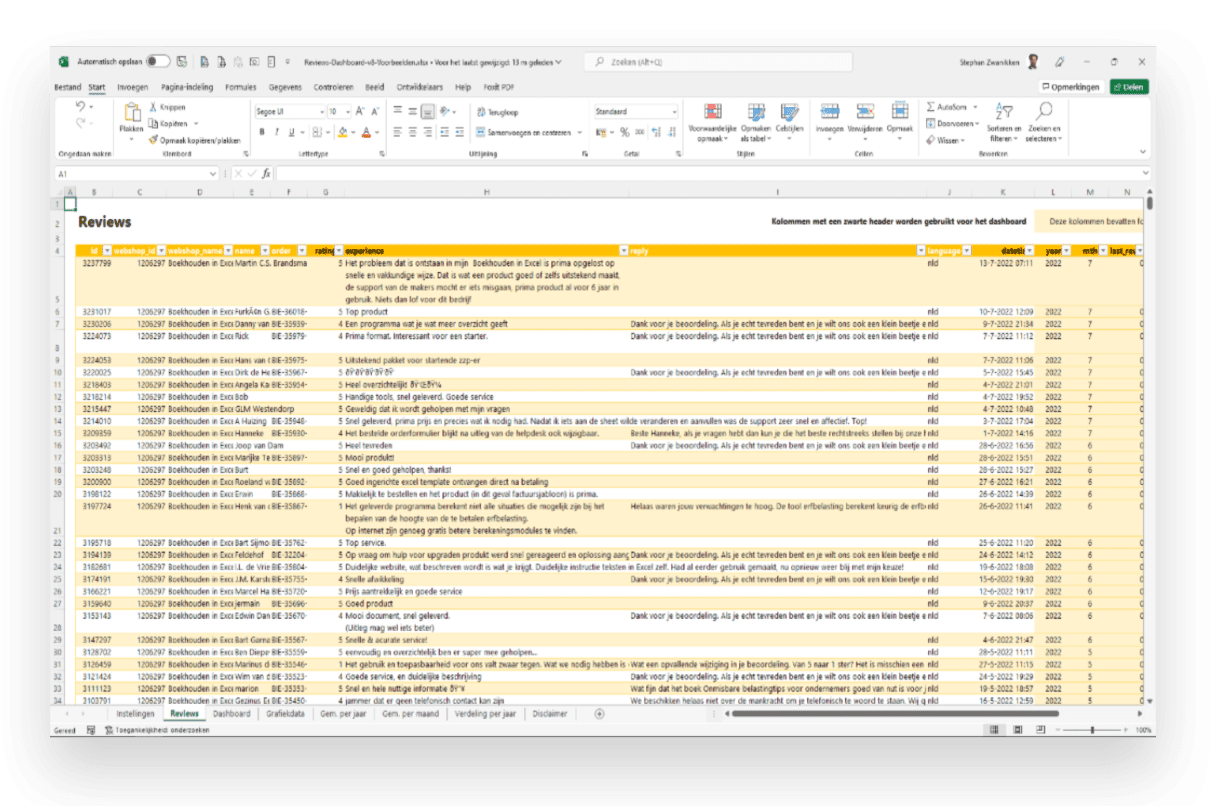
Task: Click the Plakken (paste) clipboard icon
Action: coord(131,113)
